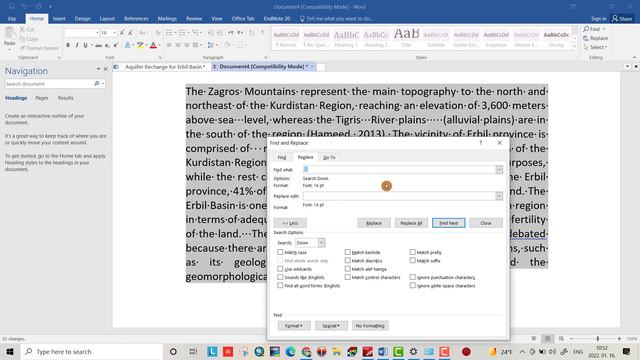Enable the Use wildcards checkbox
The width and height of the screenshot is (640, 360).
280,269
